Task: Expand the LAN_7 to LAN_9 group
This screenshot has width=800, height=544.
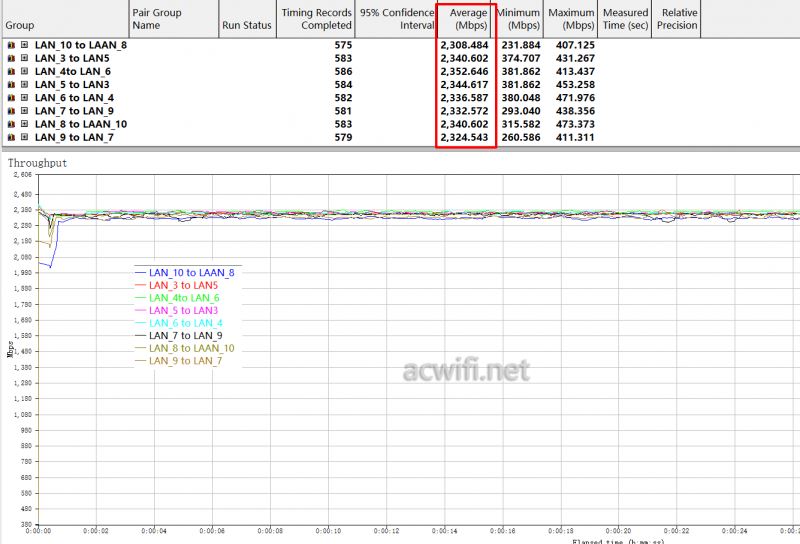Action: (x=24, y=111)
